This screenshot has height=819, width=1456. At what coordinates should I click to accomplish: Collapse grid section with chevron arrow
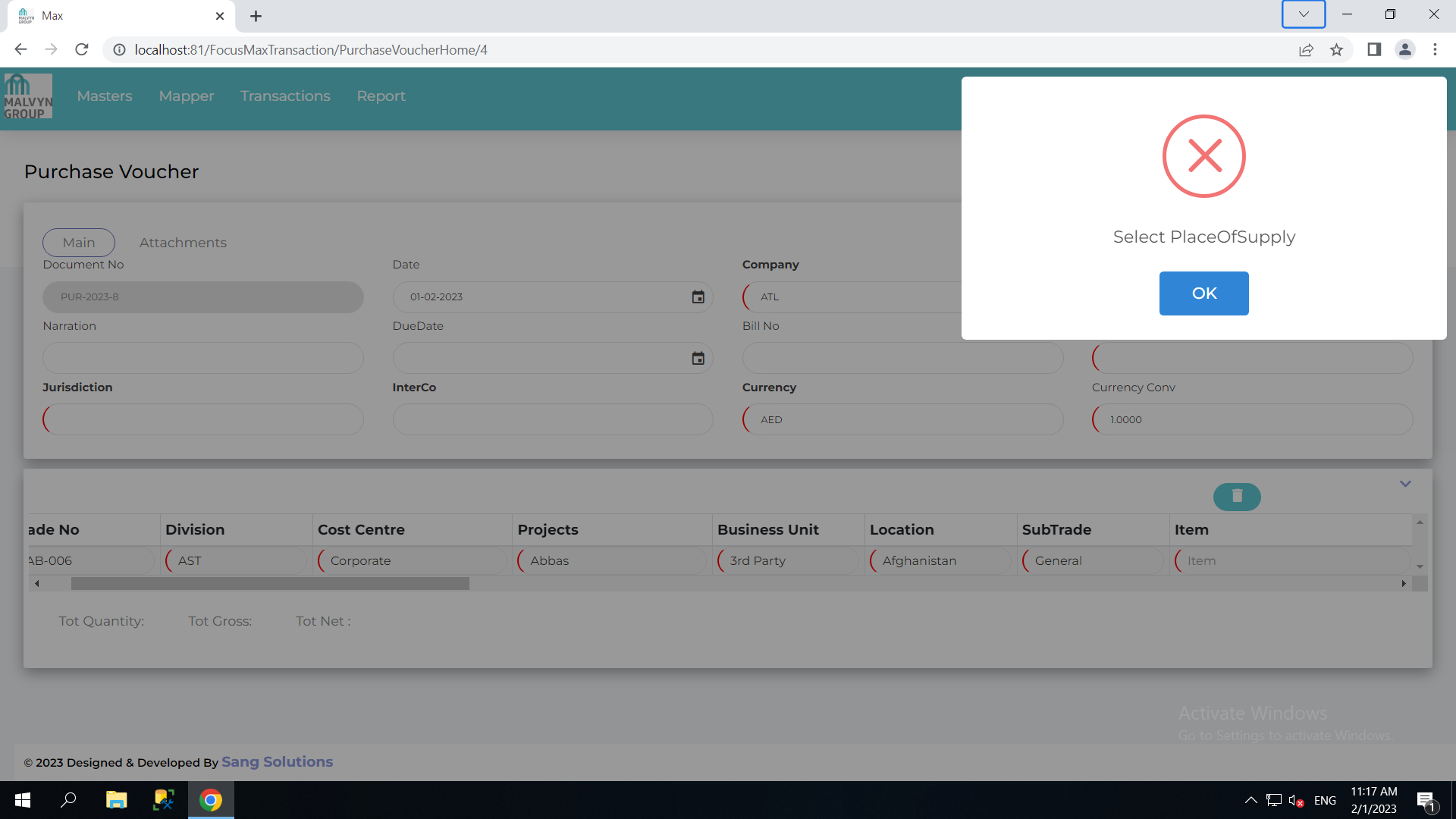point(1404,484)
